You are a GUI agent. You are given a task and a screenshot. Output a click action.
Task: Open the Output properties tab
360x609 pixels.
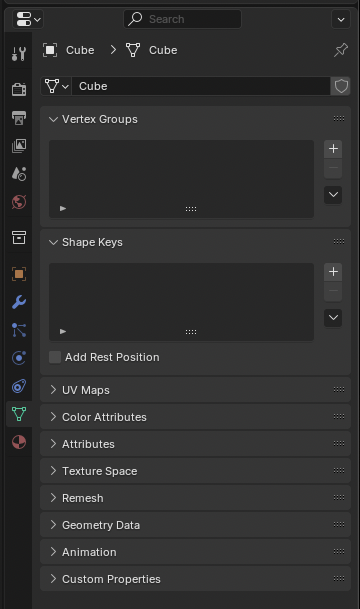pyautogui.click(x=19, y=118)
